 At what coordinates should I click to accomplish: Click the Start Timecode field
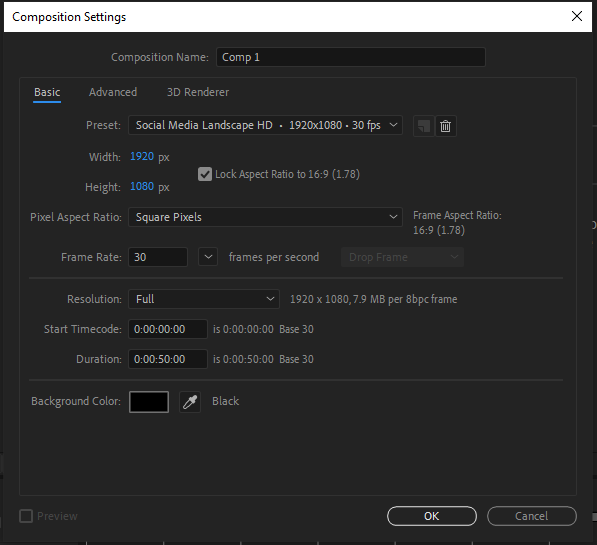[168, 329]
